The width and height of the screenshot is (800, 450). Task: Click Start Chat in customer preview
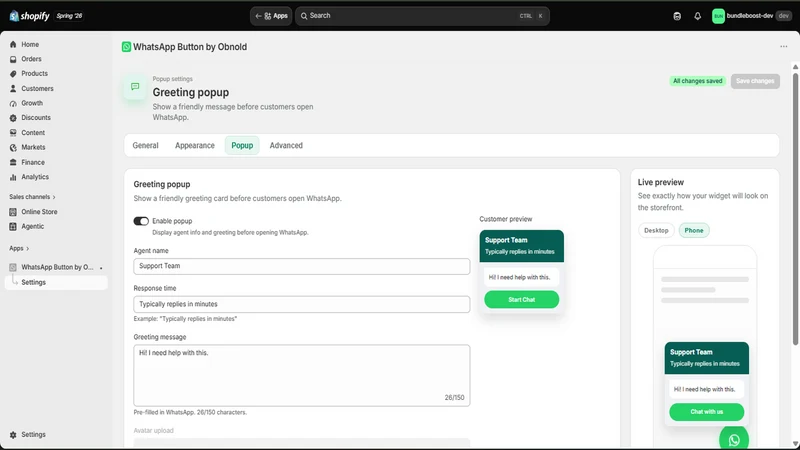521,299
